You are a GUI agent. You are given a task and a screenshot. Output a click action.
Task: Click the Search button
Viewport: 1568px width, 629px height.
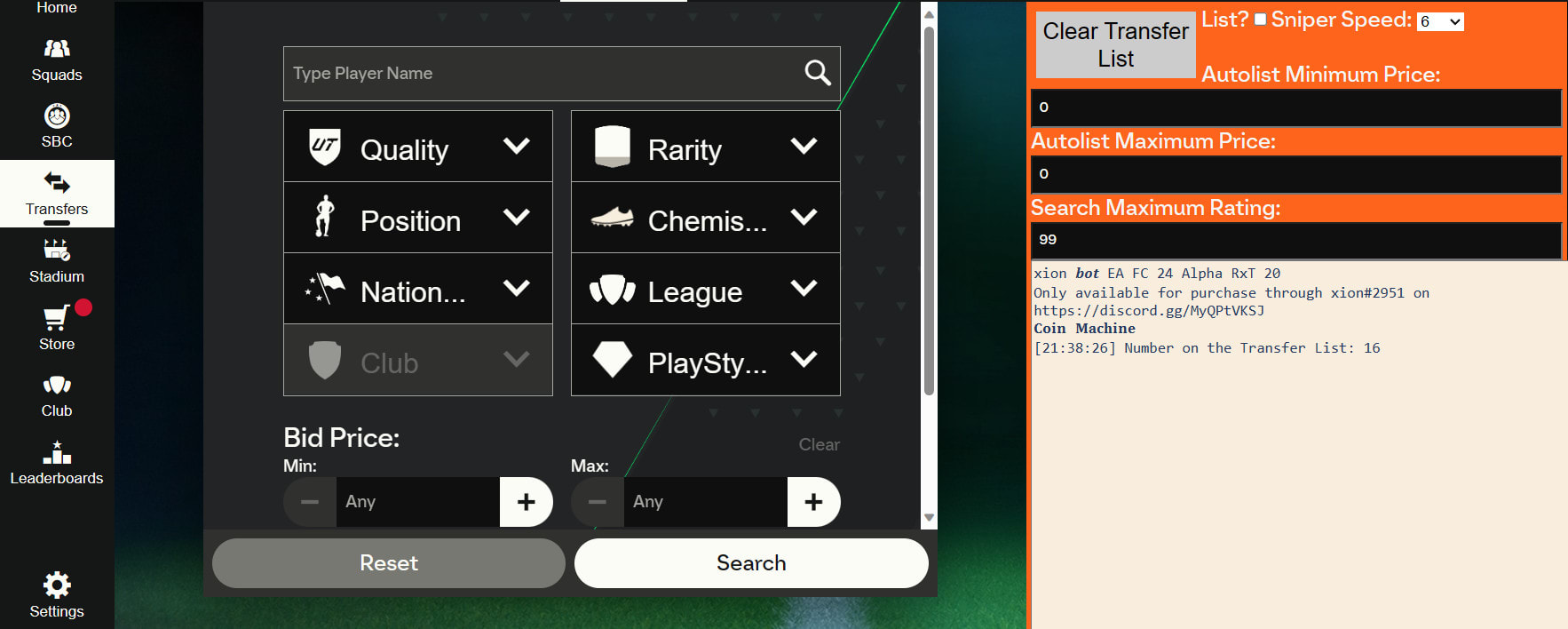(x=751, y=563)
